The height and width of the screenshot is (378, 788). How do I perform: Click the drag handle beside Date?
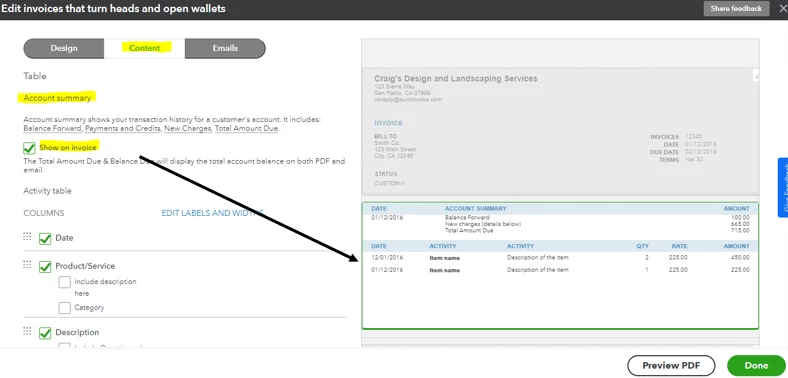27,236
